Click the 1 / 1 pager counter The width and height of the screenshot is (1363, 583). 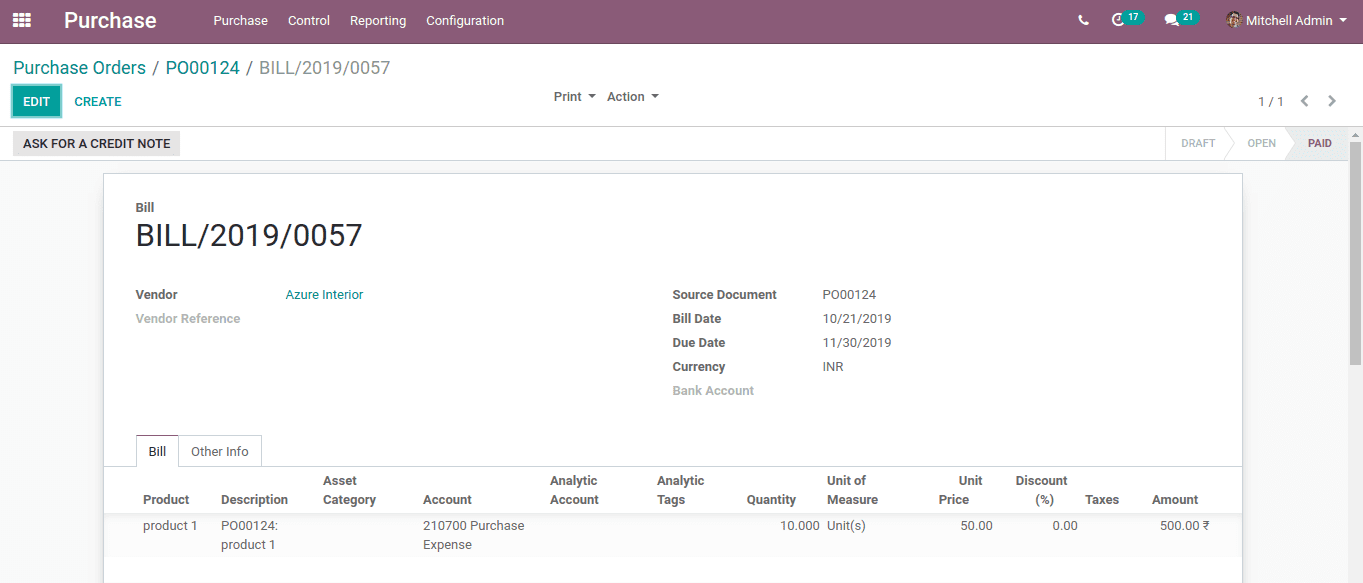pos(1271,101)
